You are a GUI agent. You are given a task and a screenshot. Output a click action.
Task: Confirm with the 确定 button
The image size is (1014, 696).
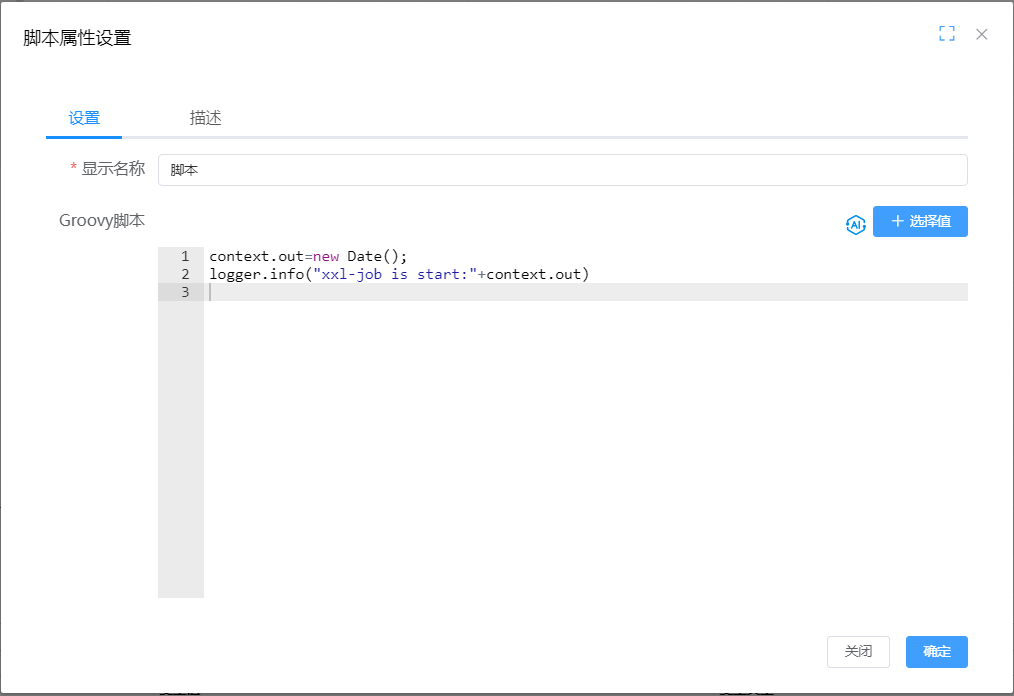point(936,651)
